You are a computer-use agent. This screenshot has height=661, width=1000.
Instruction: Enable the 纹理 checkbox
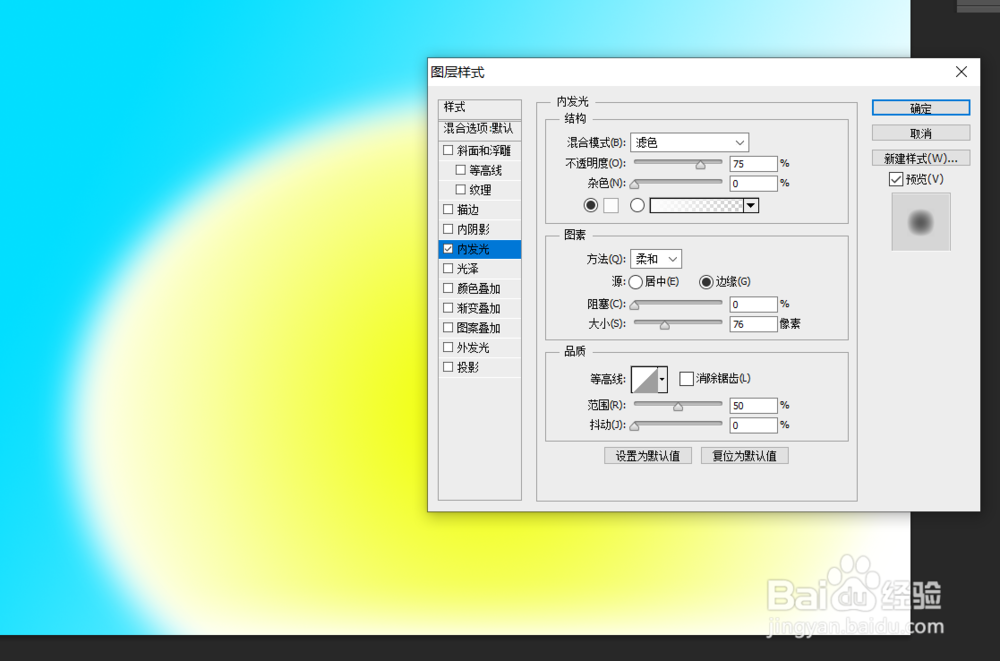tap(460, 189)
